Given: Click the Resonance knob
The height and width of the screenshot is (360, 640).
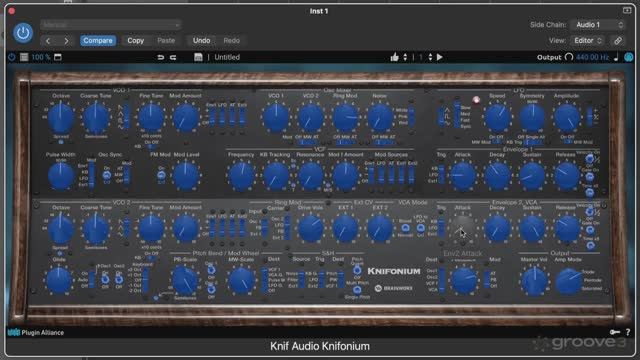Looking at the screenshot, I should (x=311, y=176).
